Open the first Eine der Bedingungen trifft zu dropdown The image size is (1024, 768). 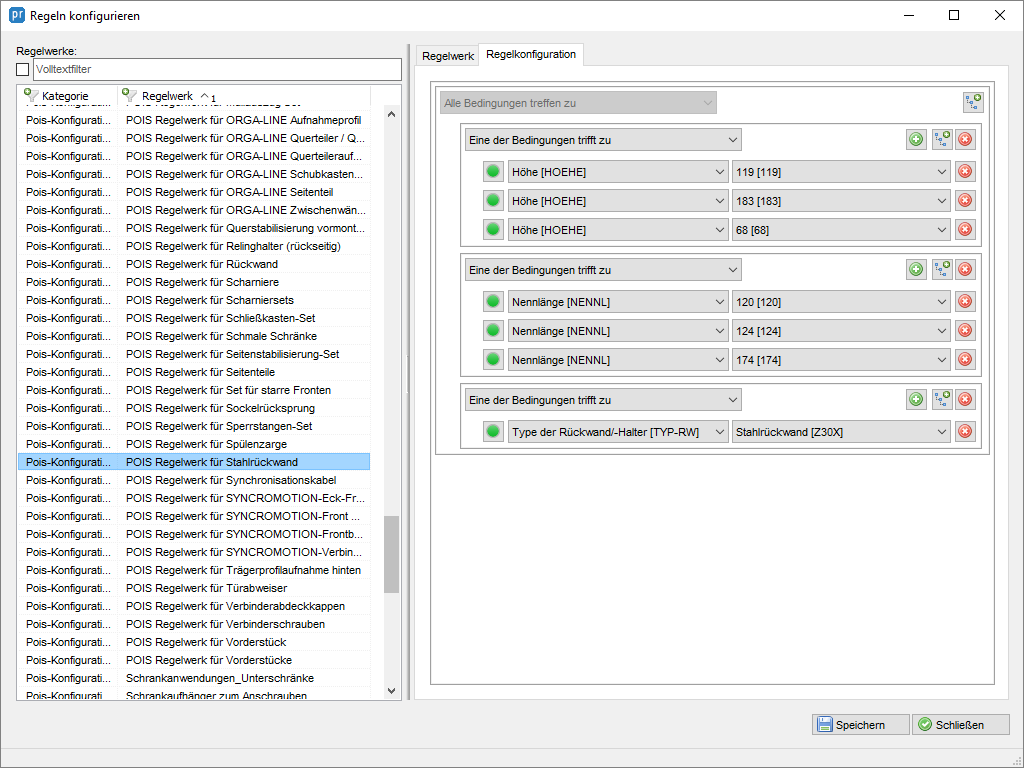(x=603, y=140)
